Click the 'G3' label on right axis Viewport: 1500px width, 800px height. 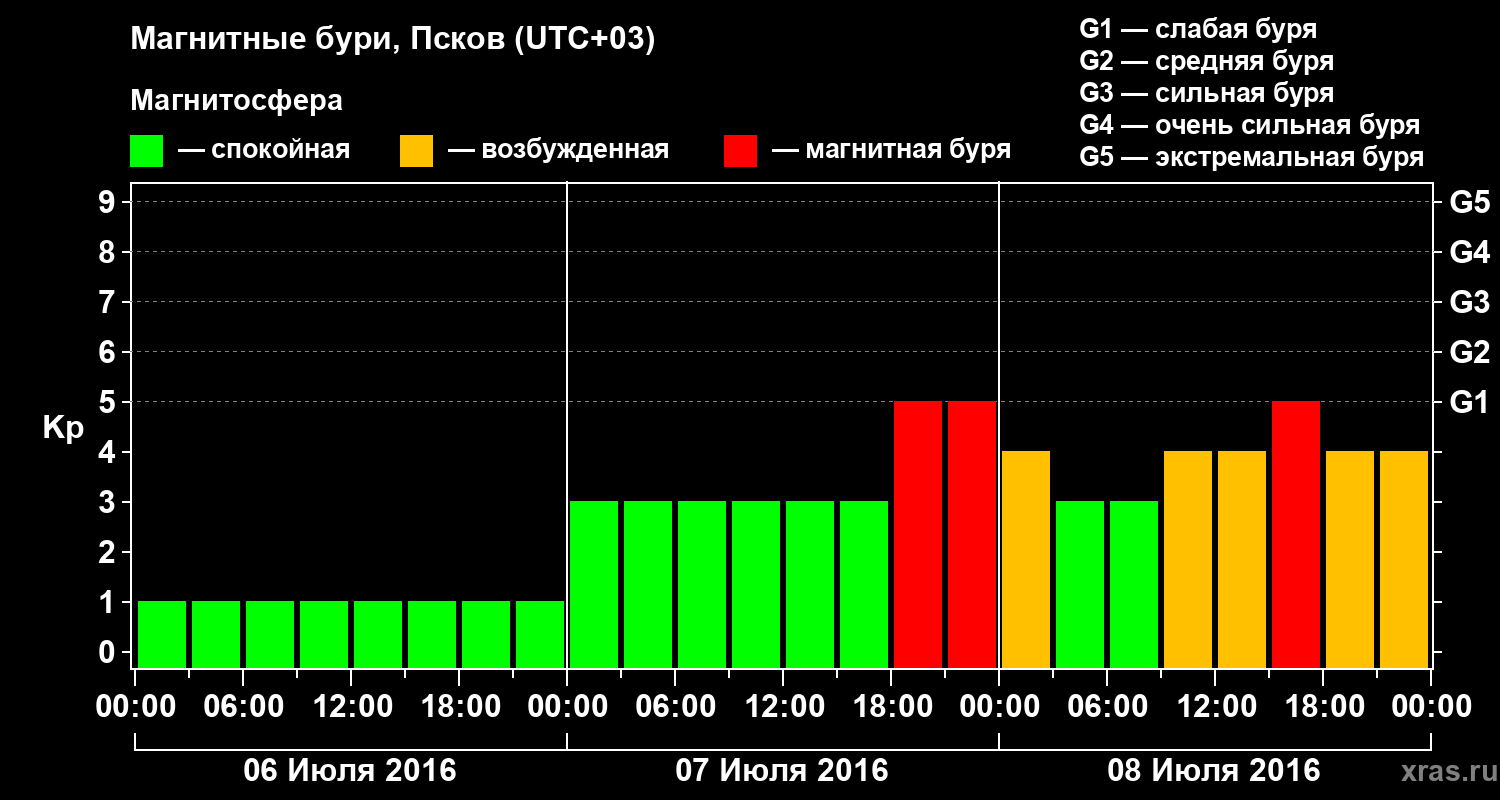pyautogui.click(x=1470, y=302)
